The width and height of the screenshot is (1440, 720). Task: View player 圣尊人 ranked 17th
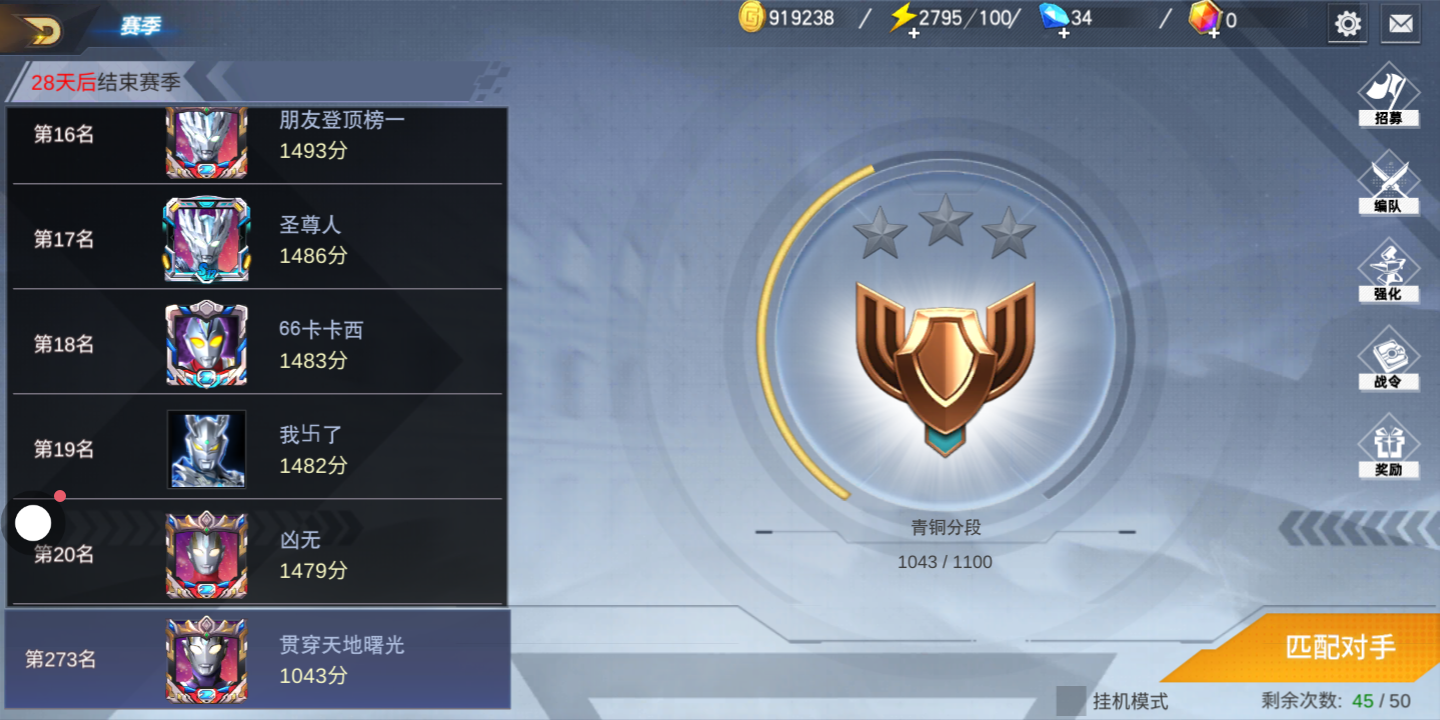point(260,239)
